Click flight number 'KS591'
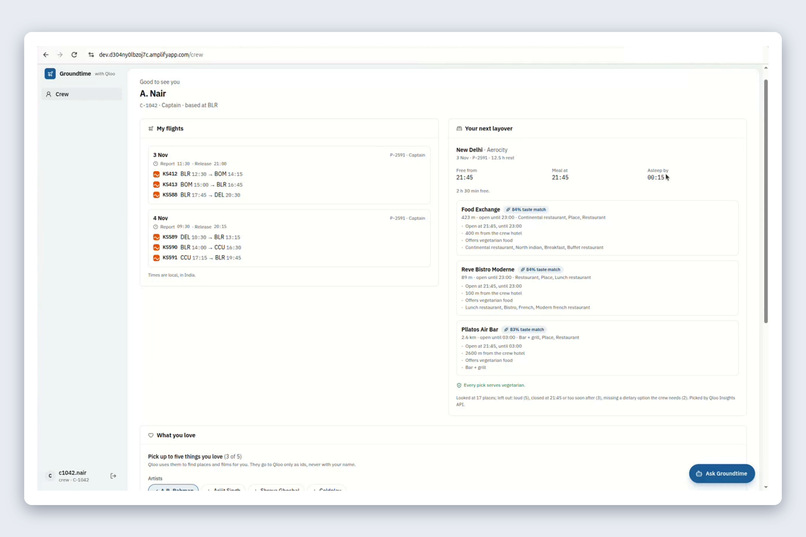The image size is (806, 537). click(x=170, y=257)
